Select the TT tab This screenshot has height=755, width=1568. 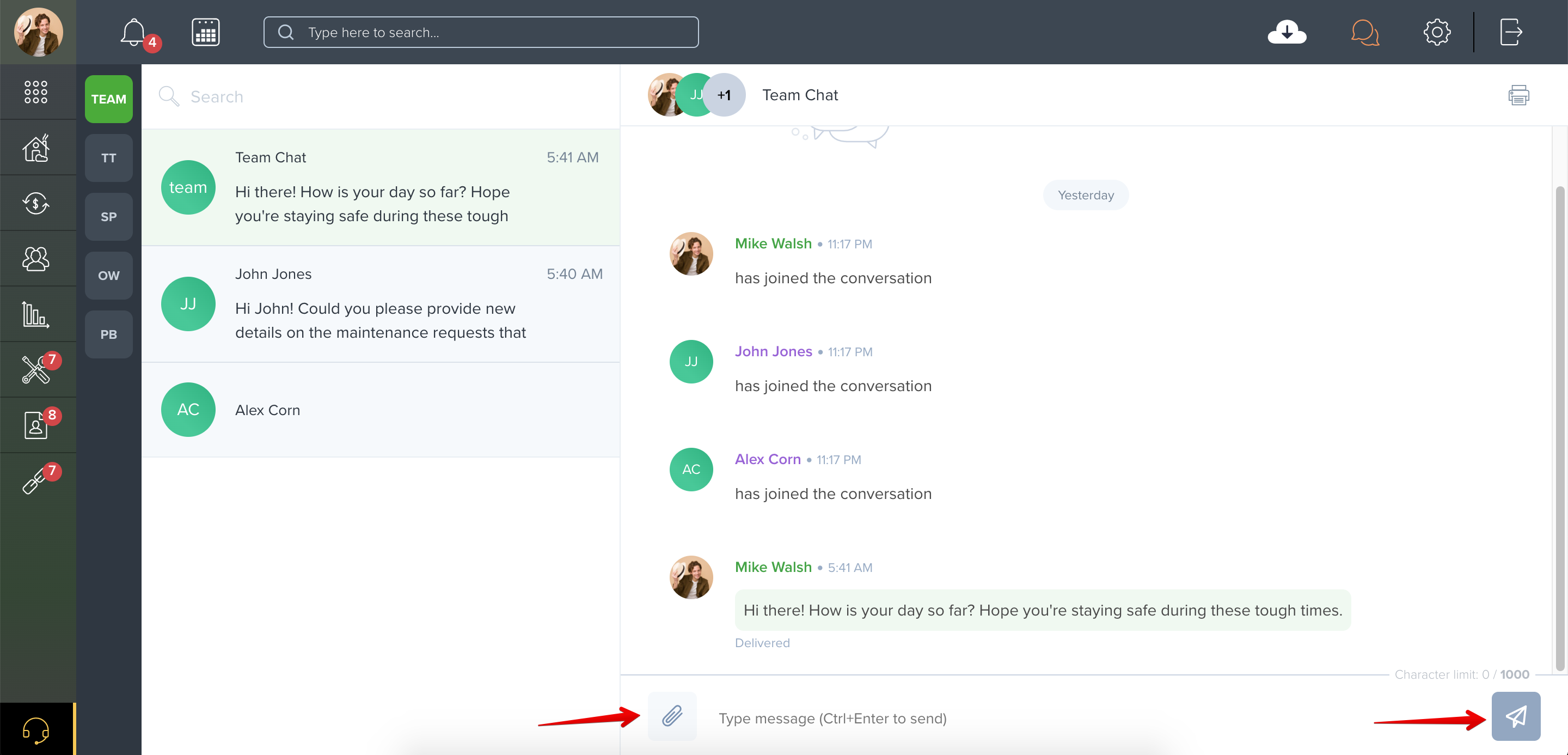click(x=108, y=157)
